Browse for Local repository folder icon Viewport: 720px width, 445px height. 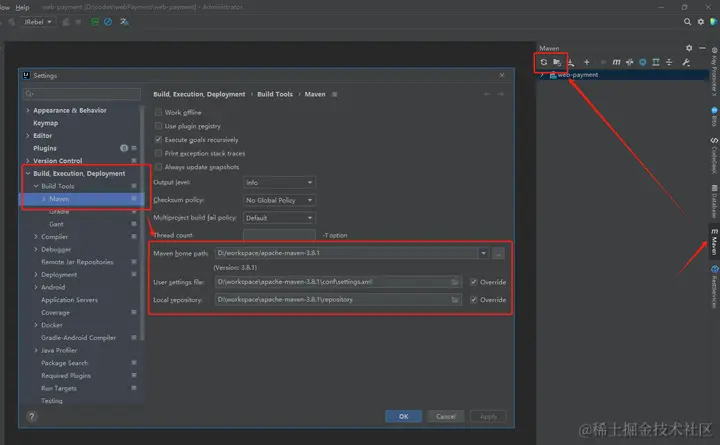455,300
